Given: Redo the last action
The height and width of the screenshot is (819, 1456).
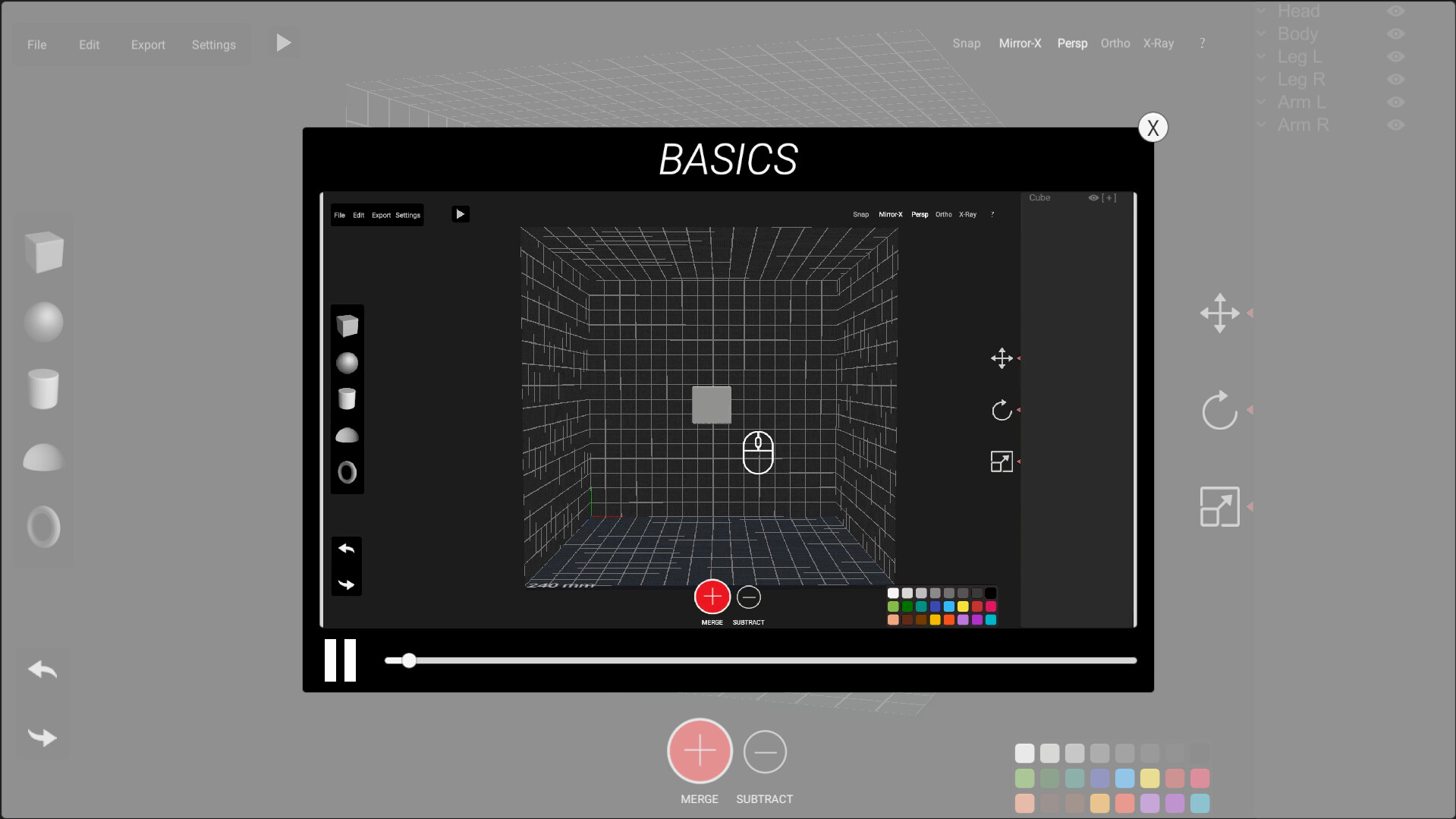Looking at the screenshot, I should [42, 737].
